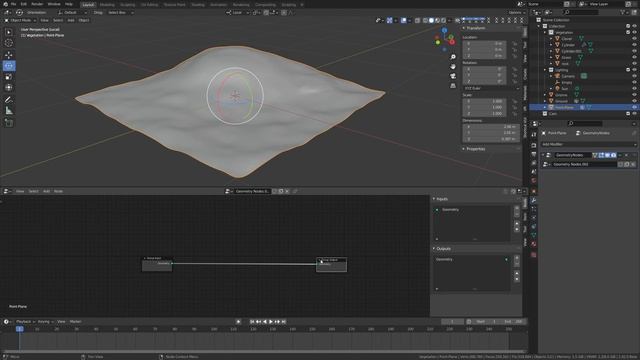The width and height of the screenshot is (640, 360).
Task: Select the Cursor tool in viewport toolbar
Action: [9, 43]
